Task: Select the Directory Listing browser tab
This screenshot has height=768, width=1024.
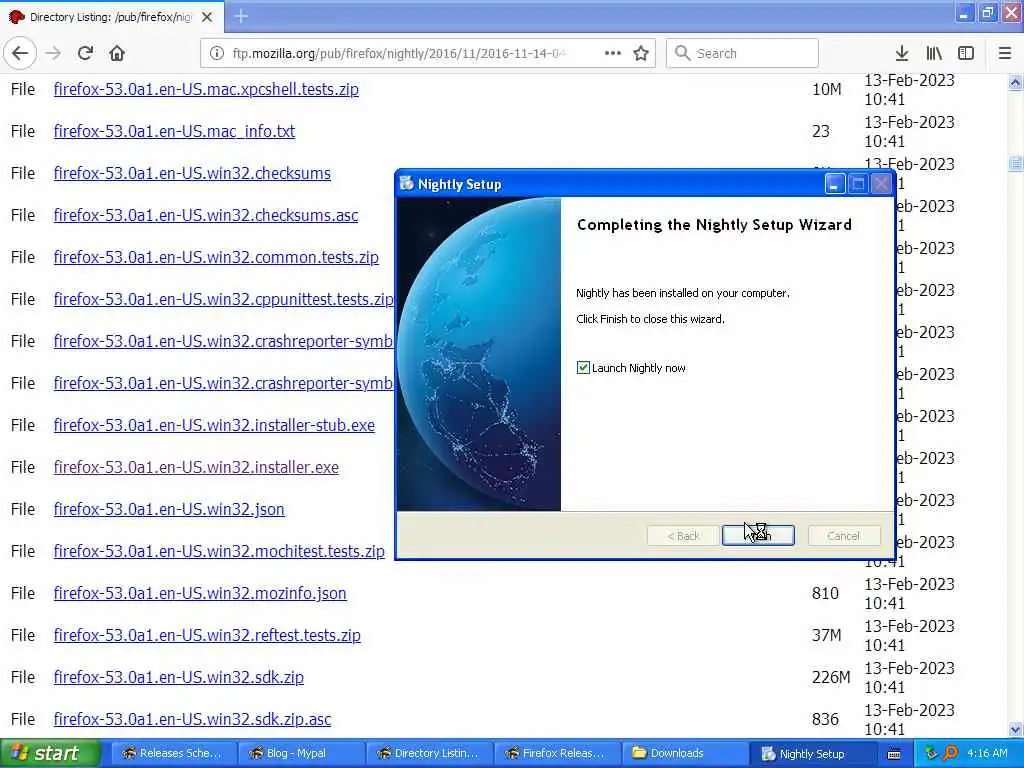Action: click(x=112, y=17)
